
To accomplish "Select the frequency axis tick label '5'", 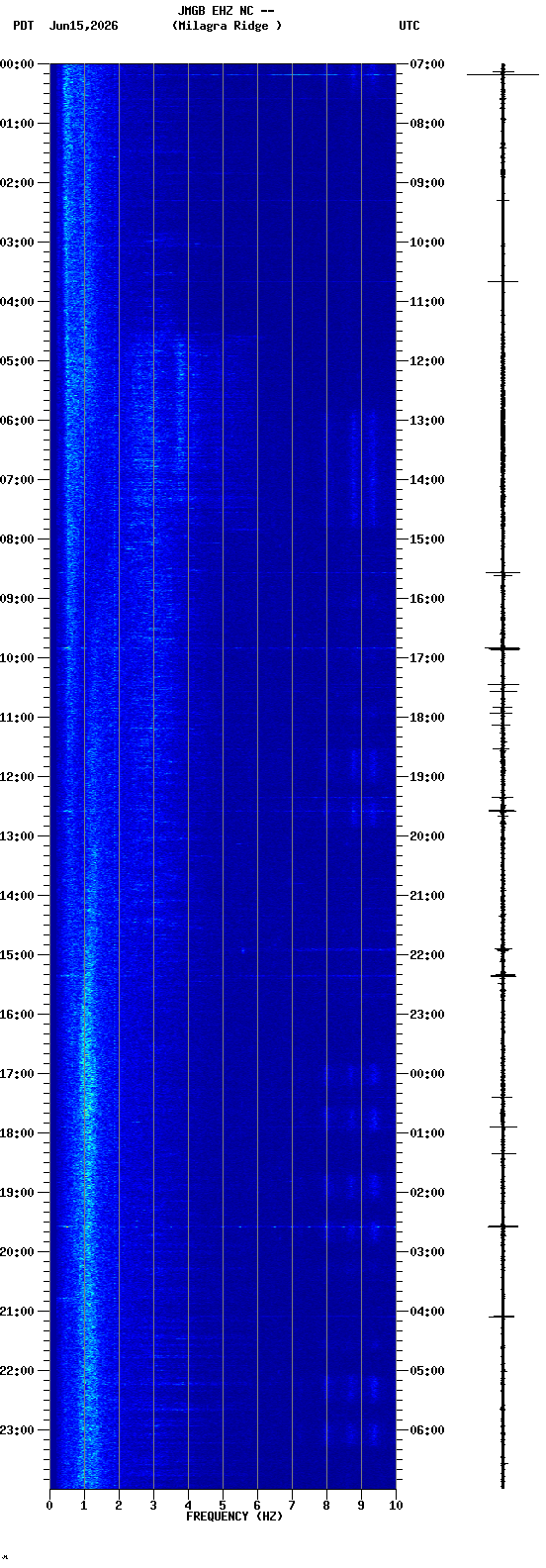I will [x=223, y=1506].
